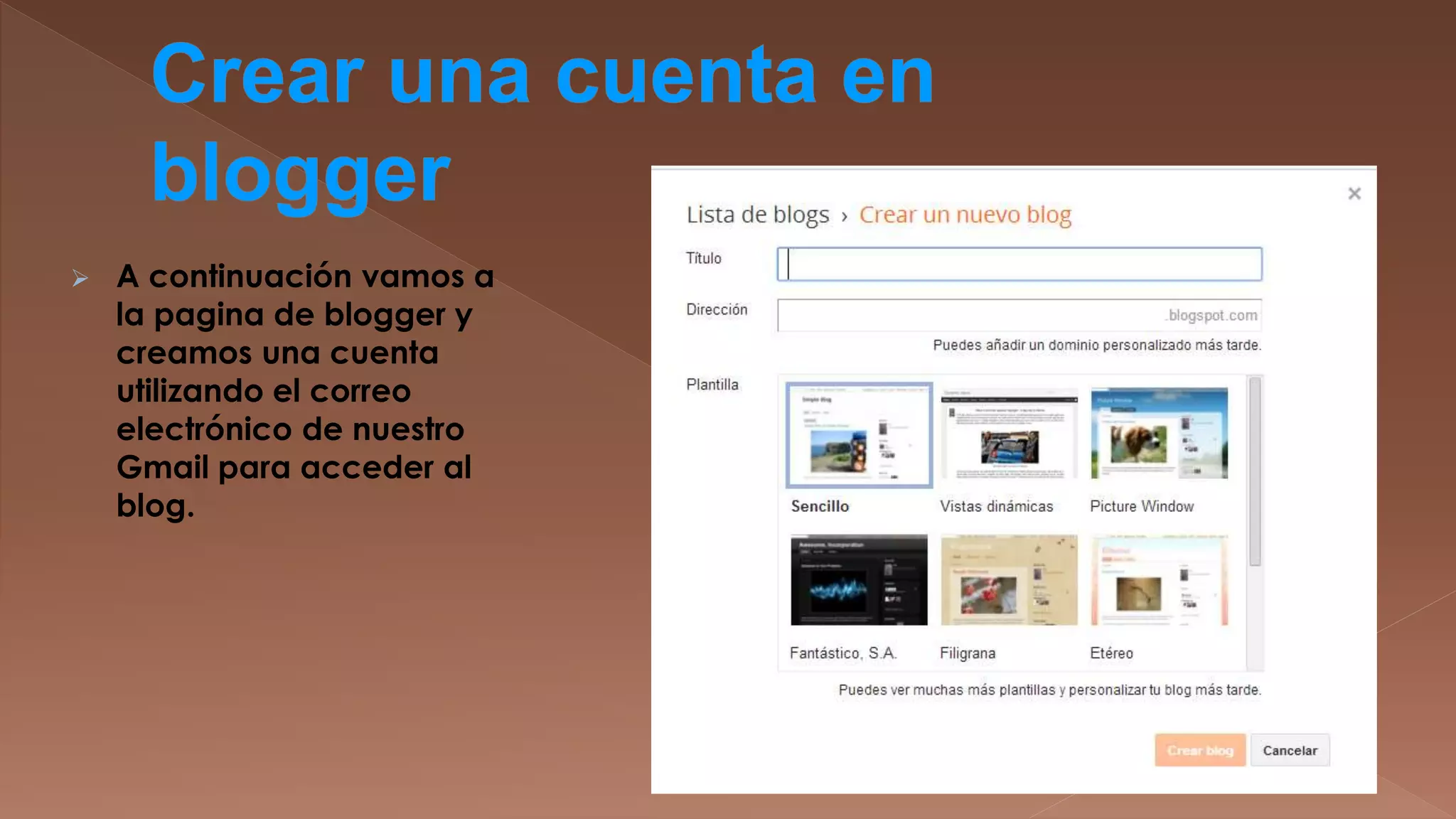Click the Etéreo label text
This screenshot has width=1456, height=819.
coord(1111,653)
